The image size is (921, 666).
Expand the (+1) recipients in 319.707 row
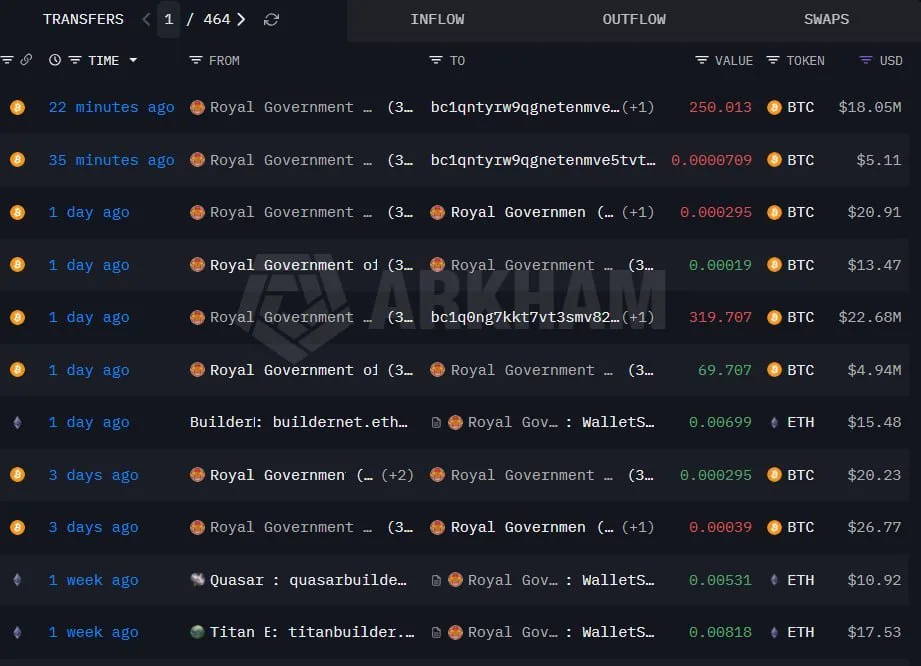(x=638, y=318)
